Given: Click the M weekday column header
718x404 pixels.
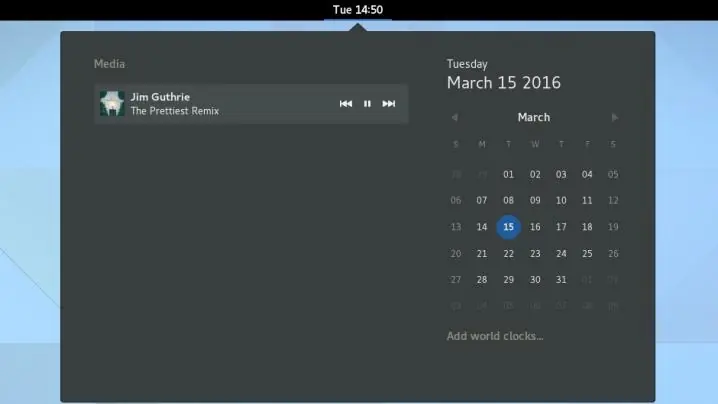Looking at the screenshot, I should 482,144.
